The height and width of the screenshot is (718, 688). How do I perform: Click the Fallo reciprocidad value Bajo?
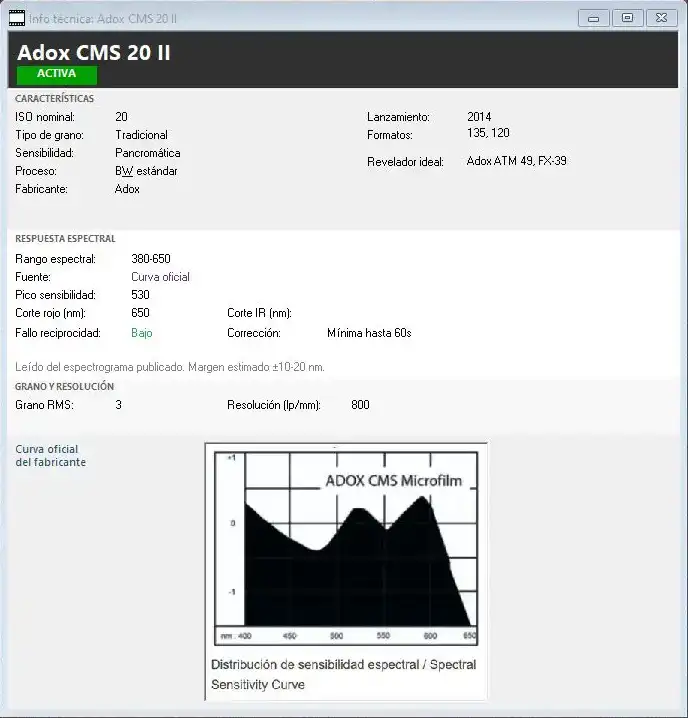click(142, 333)
